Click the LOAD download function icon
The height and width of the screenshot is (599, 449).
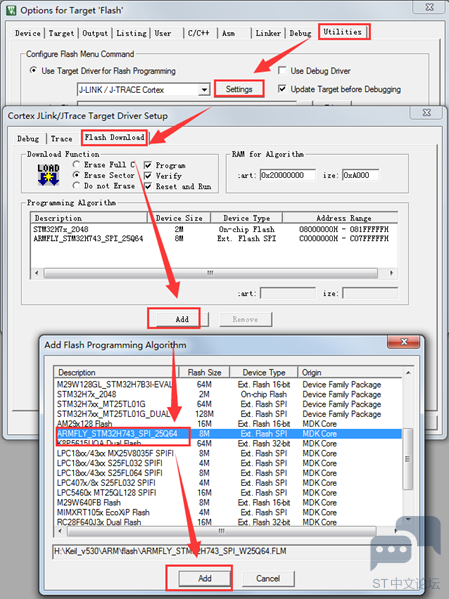pyautogui.click(x=48, y=175)
